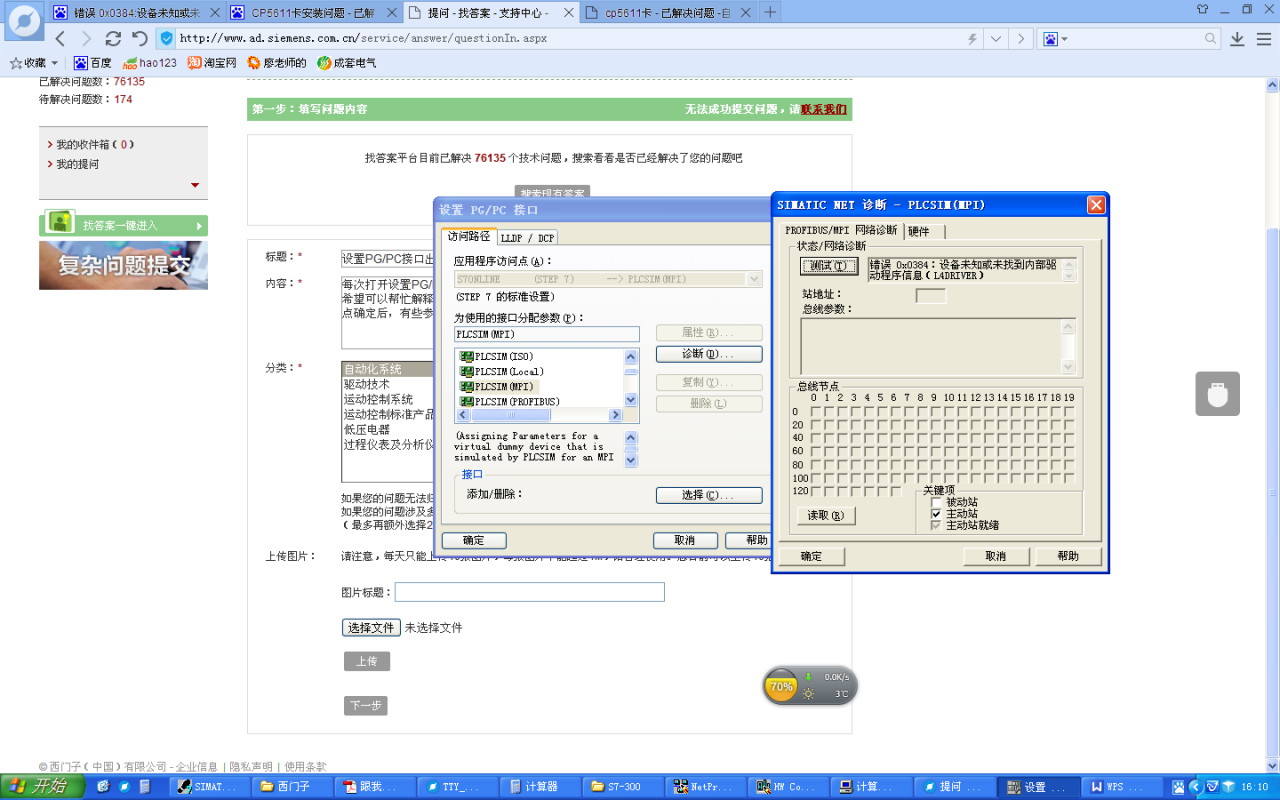Click interface list scroll-up arrow
Screen dimensions: 1280x800
[x=631, y=356]
